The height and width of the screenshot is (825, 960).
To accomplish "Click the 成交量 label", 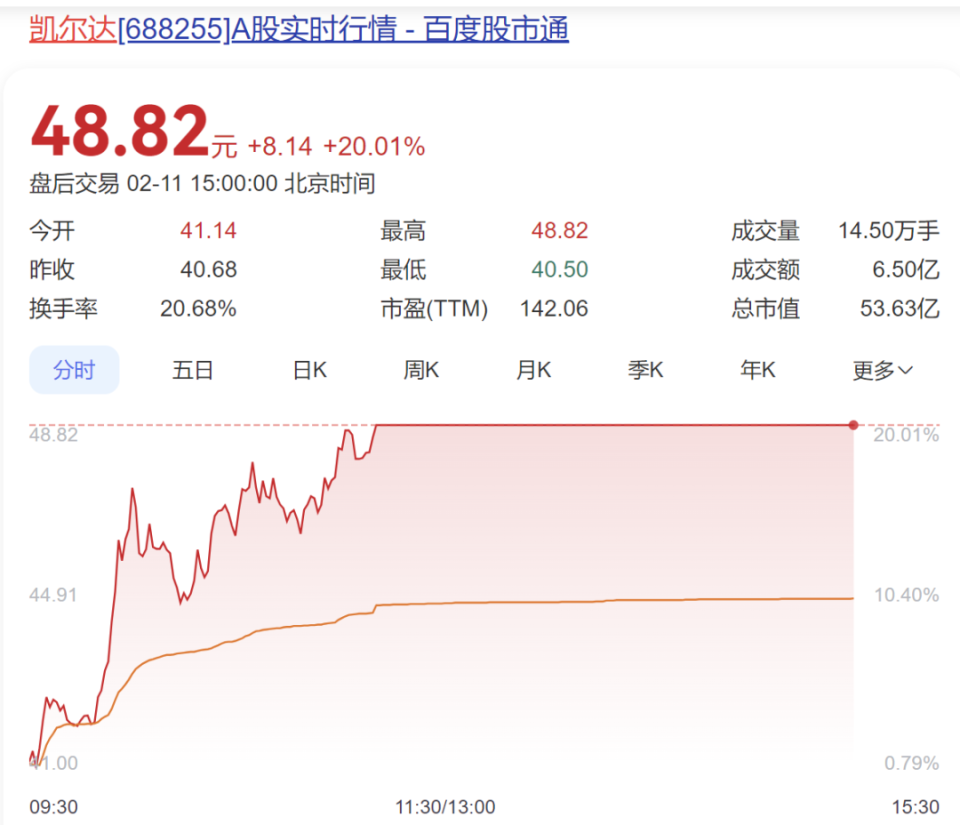I will coord(765,231).
